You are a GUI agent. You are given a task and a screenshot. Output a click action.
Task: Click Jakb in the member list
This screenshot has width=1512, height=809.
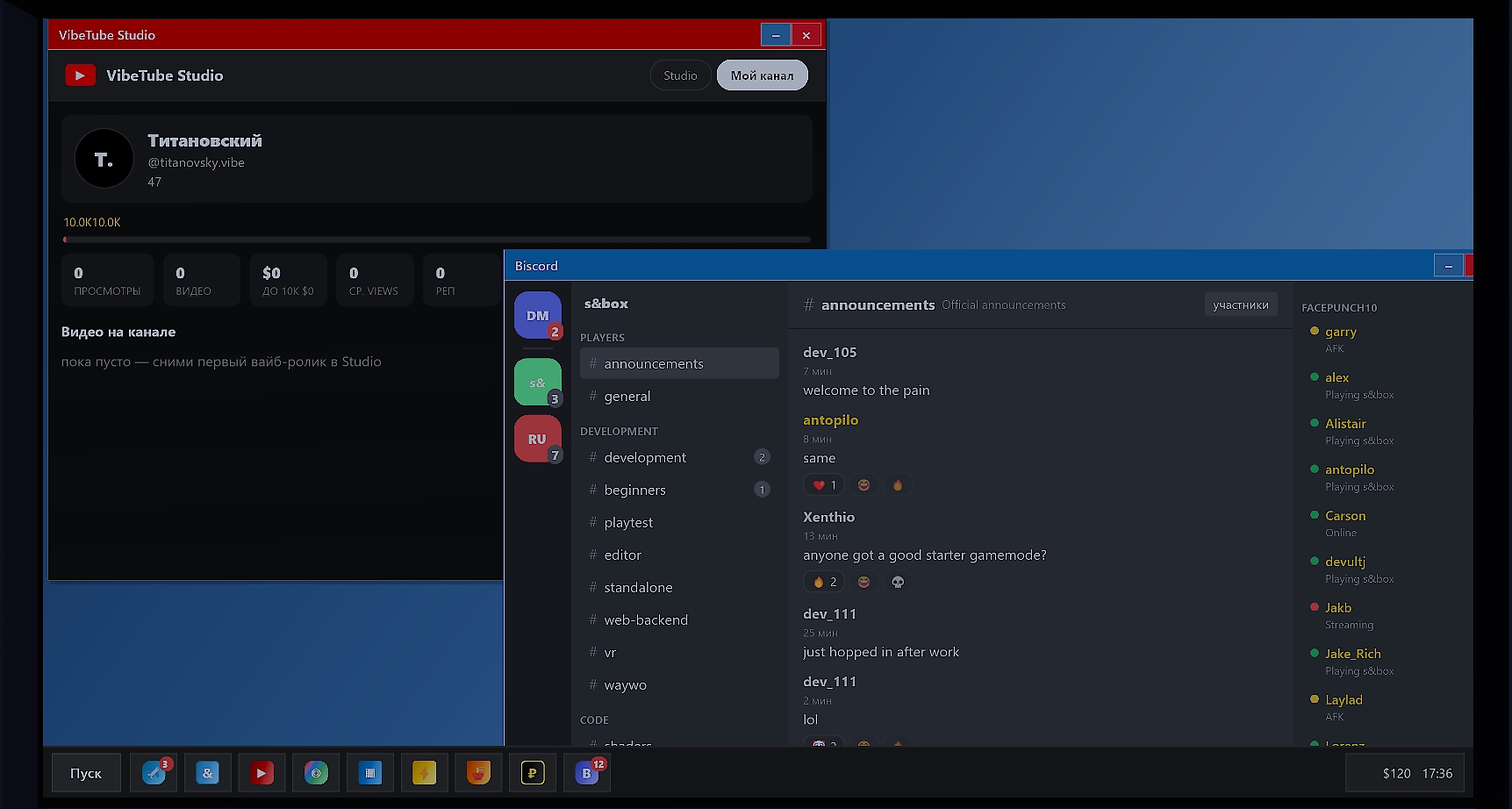click(1338, 607)
